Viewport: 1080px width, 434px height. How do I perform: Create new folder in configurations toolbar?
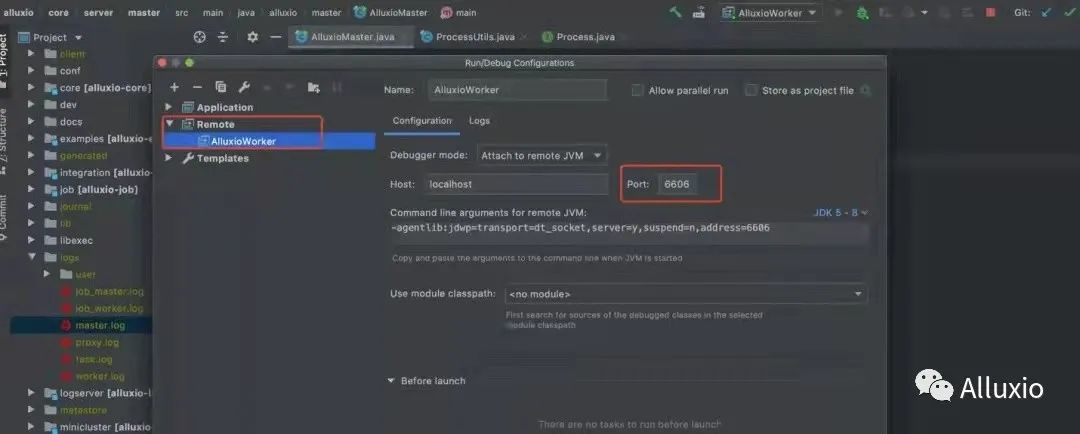coord(313,87)
